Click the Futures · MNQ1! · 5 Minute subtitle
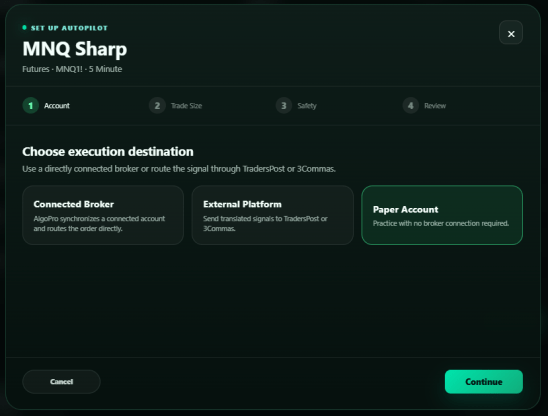 point(72,69)
